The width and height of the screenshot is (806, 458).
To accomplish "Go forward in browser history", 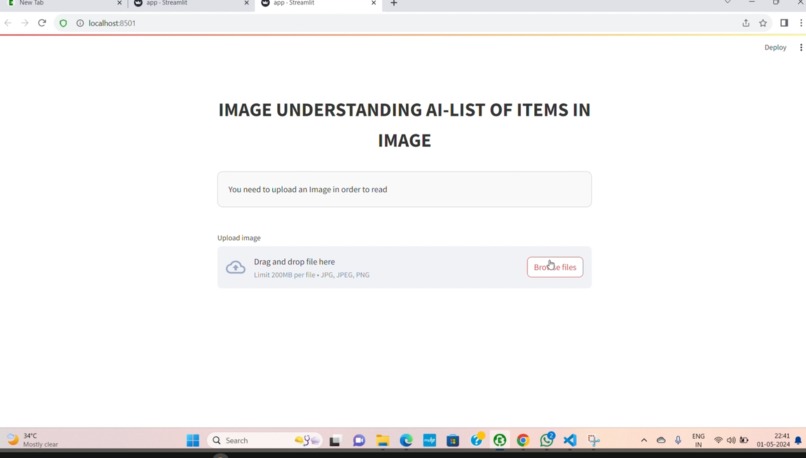I will (x=25, y=23).
